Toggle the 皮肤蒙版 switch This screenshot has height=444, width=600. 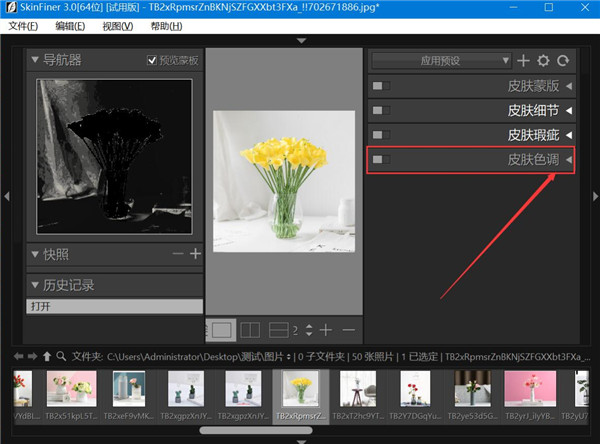coord(379,86)
